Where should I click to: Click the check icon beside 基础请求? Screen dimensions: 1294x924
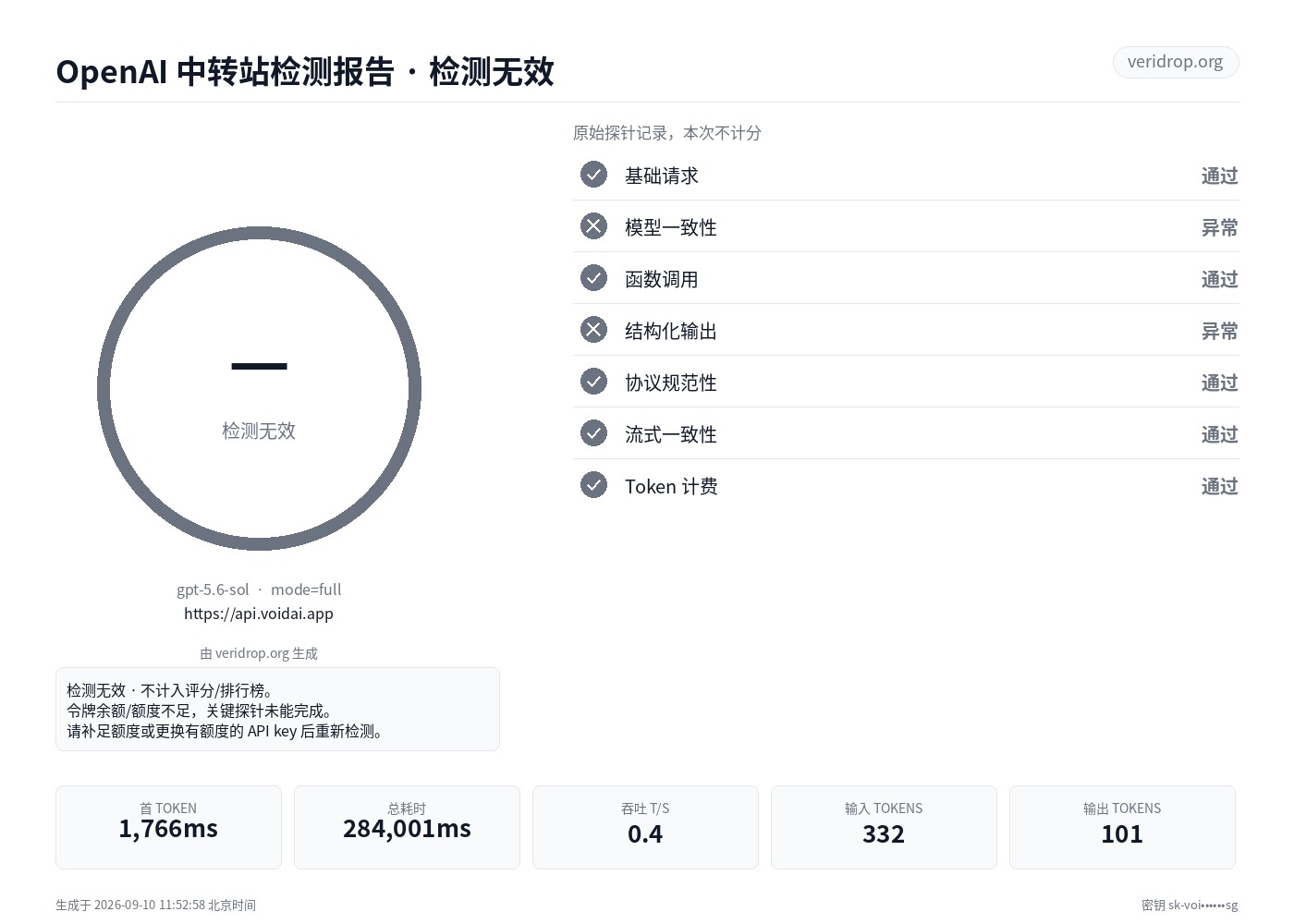[x=593, y=175]
